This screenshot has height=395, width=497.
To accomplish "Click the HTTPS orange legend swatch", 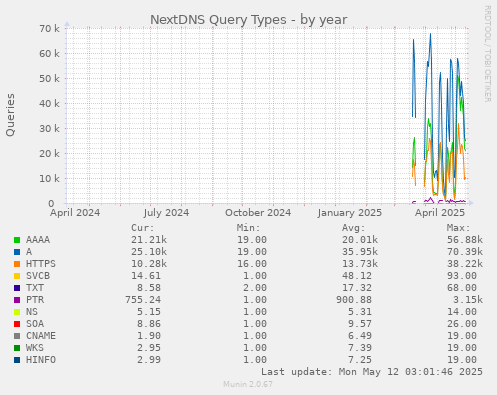I will pos(17,264).
